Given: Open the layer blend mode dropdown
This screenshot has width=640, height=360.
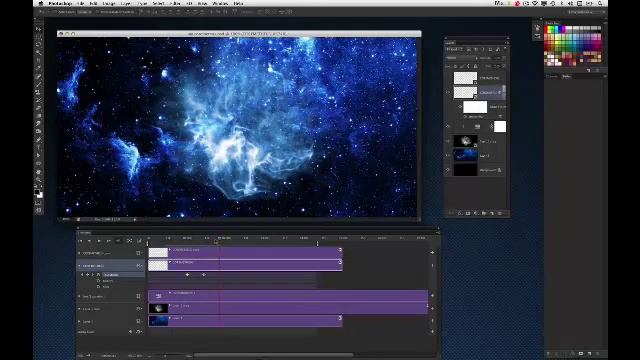Looking at the screenshot, I should click(x=461, y=58).
